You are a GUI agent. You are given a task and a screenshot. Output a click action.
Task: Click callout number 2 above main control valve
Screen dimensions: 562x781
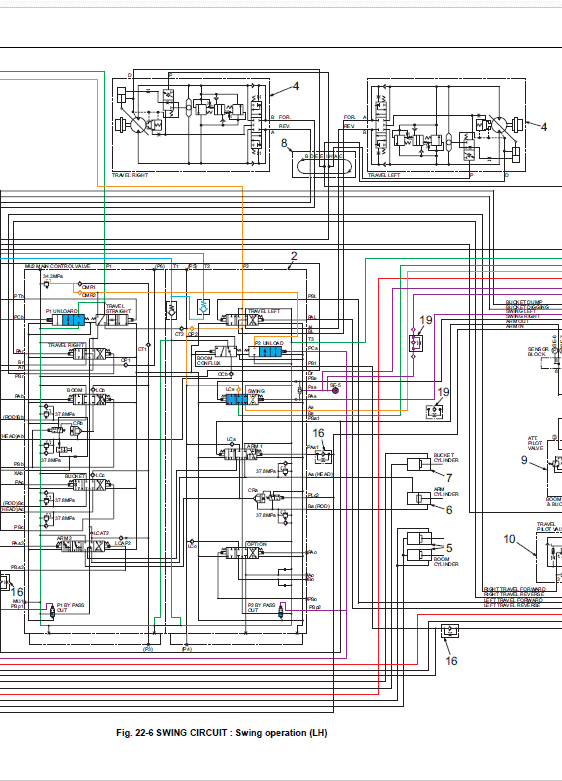[x=294, y=256]
